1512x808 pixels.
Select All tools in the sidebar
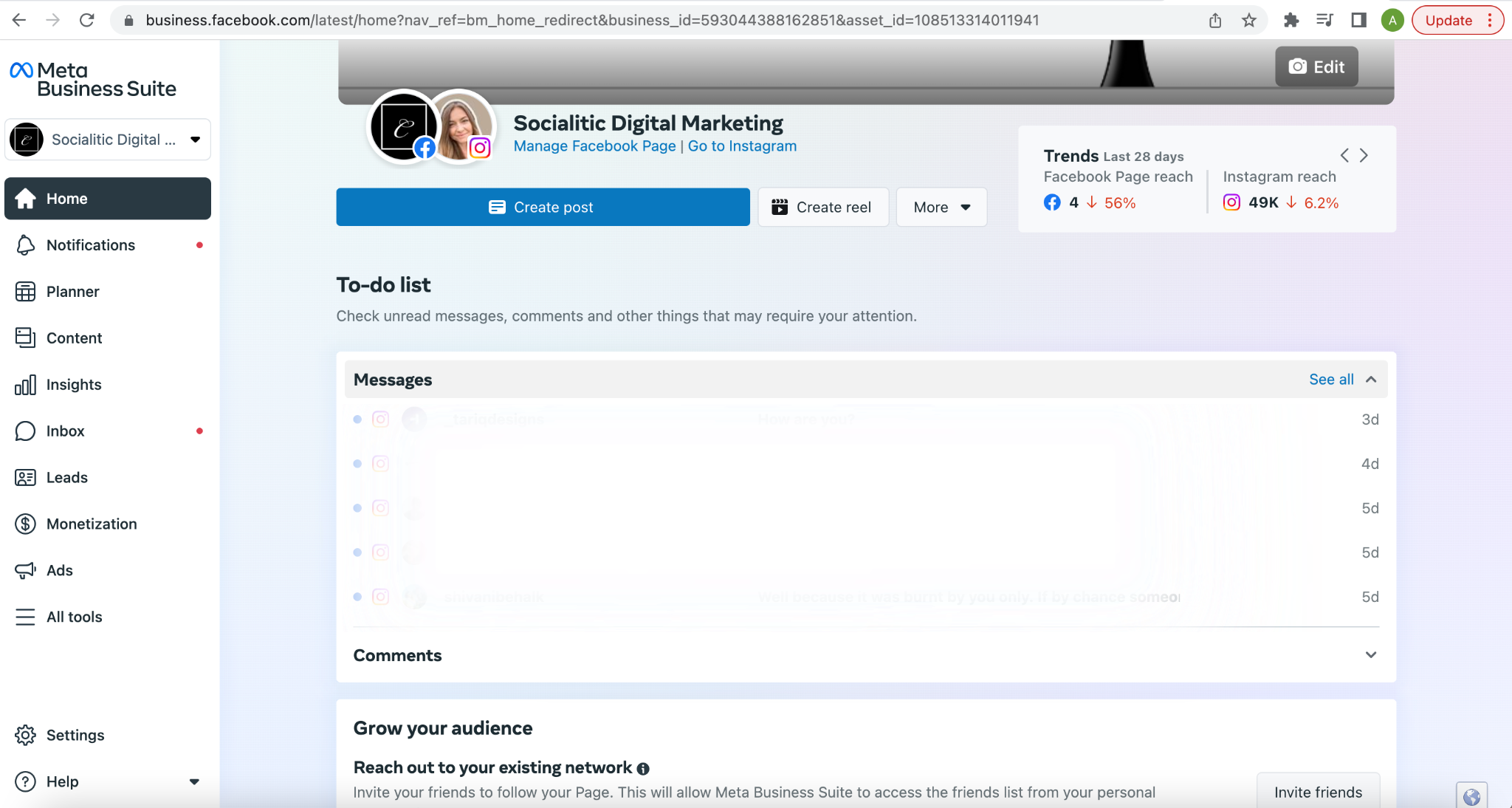click(x=74, y=617)
